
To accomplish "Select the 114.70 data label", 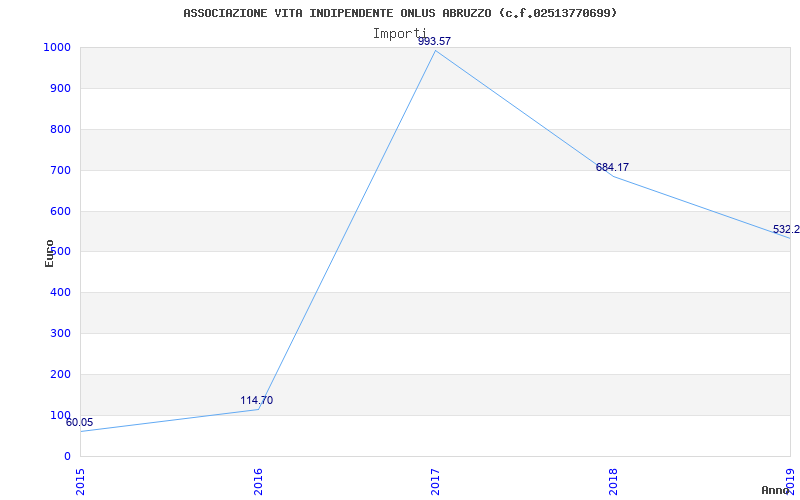I will (257, 401).
